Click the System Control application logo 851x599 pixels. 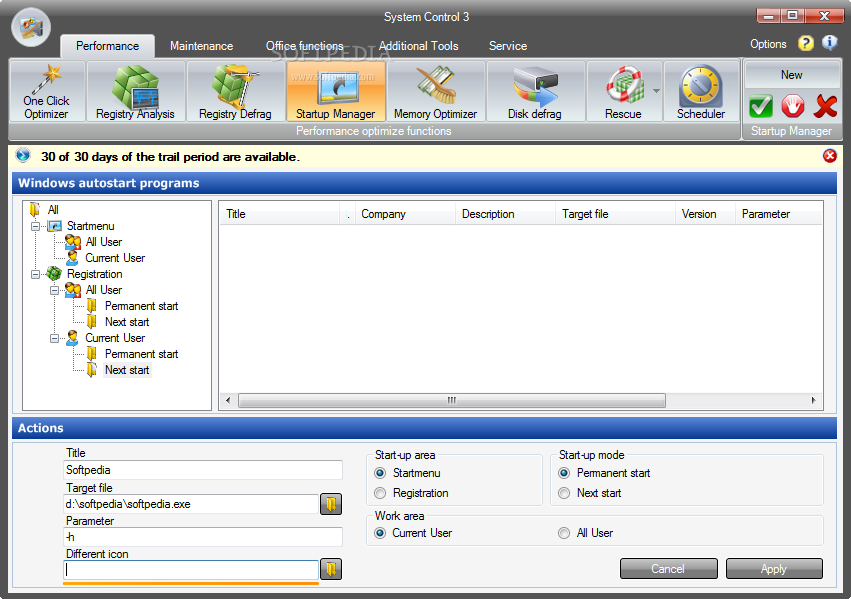(x=31, y=27)
